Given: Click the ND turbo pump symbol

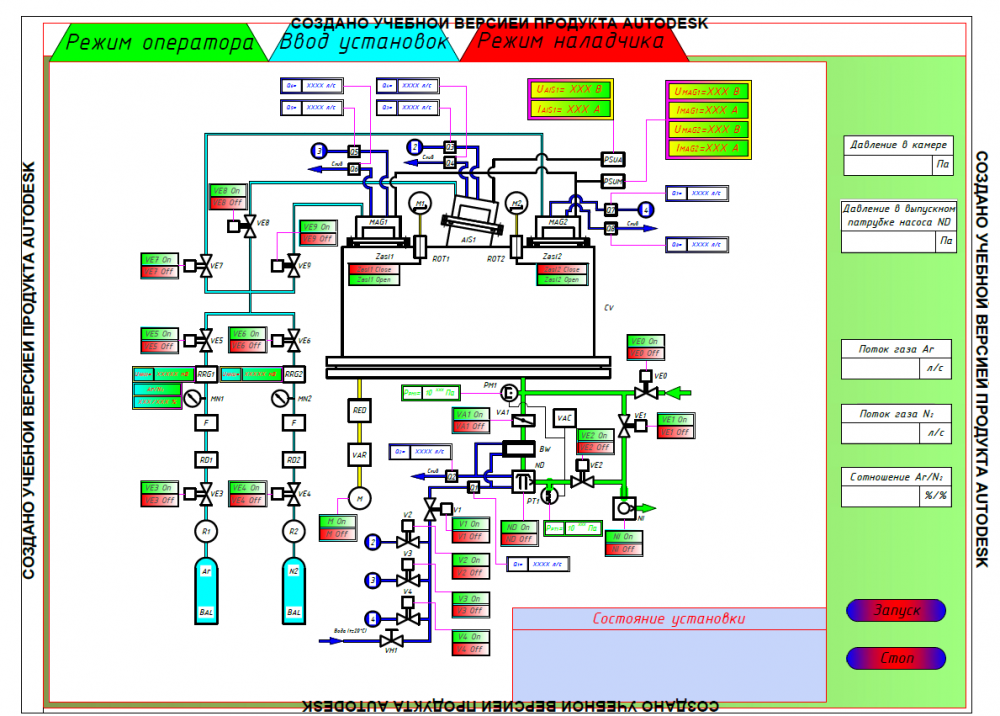Looking at the screenshot, I should (x=524, y=481).
